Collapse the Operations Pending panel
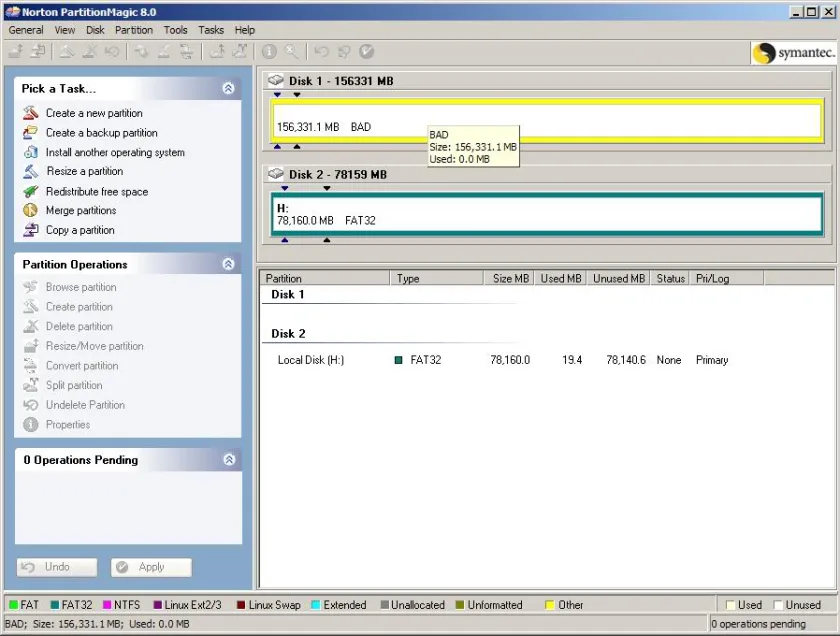Image resolution: width=840 pixels, height=636 pixels. (x=229, y=460)
